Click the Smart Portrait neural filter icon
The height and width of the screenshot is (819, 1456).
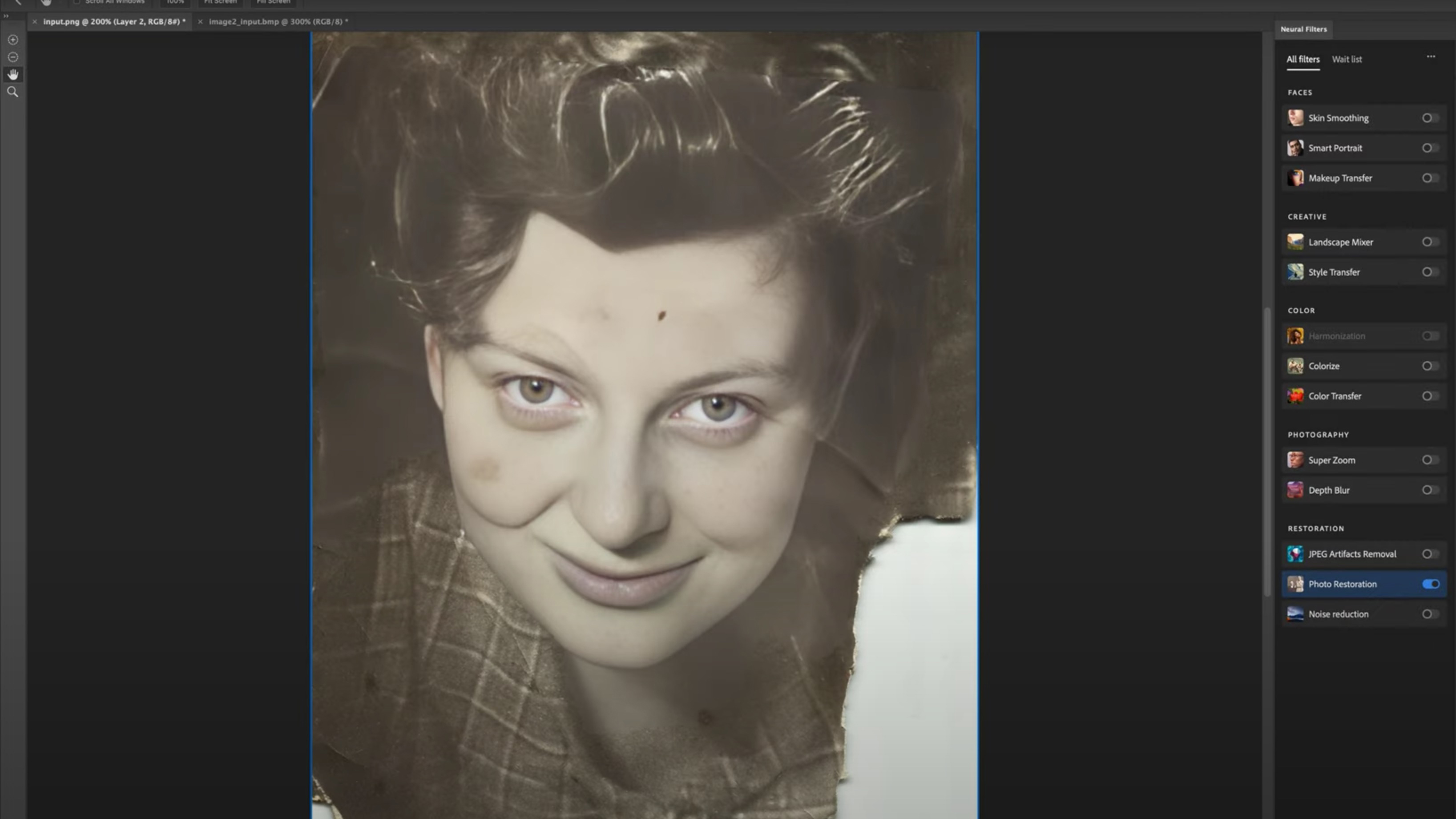[x=1296, y=148]
